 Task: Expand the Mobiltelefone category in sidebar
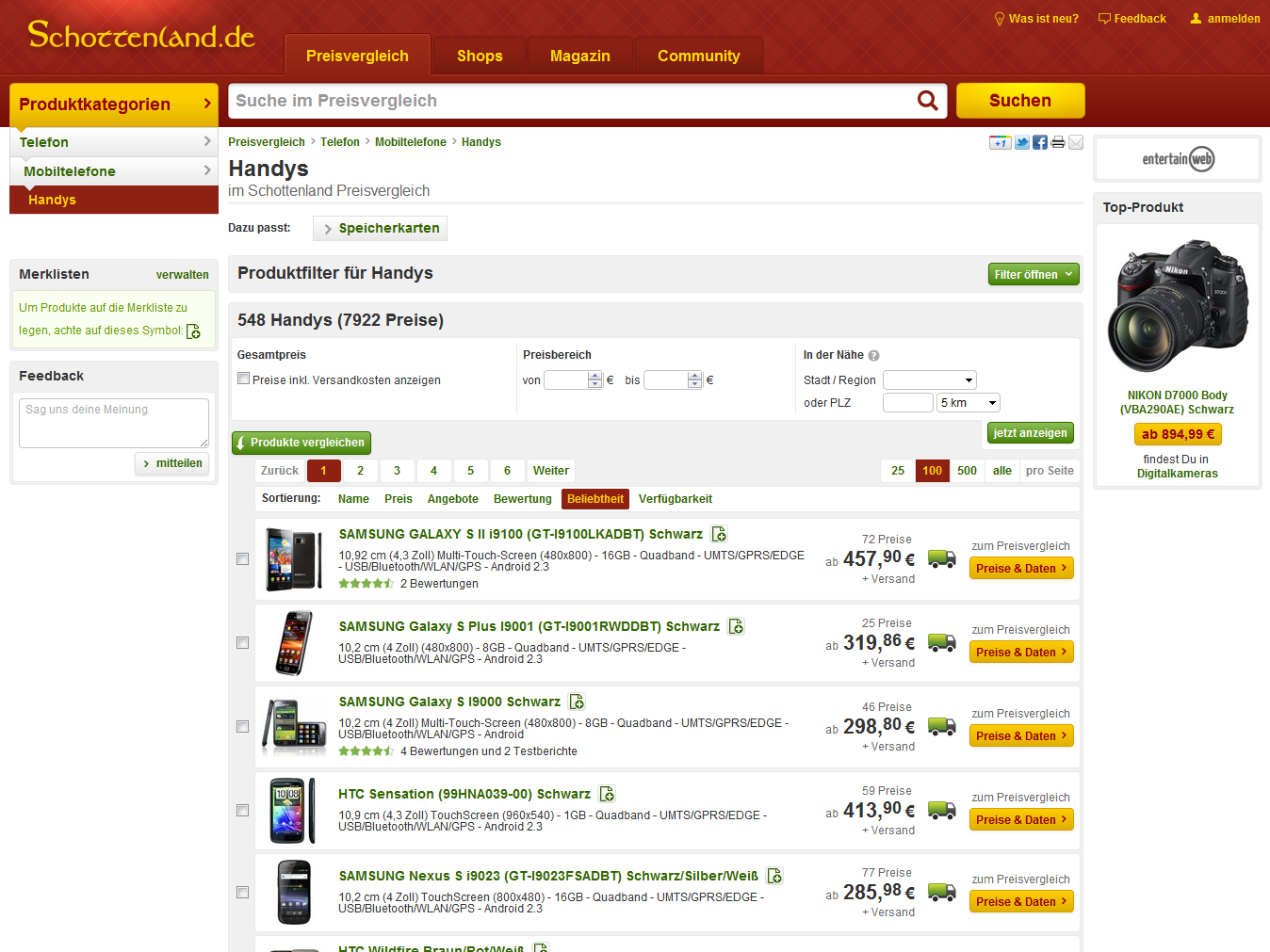click(x=114, y=171)
